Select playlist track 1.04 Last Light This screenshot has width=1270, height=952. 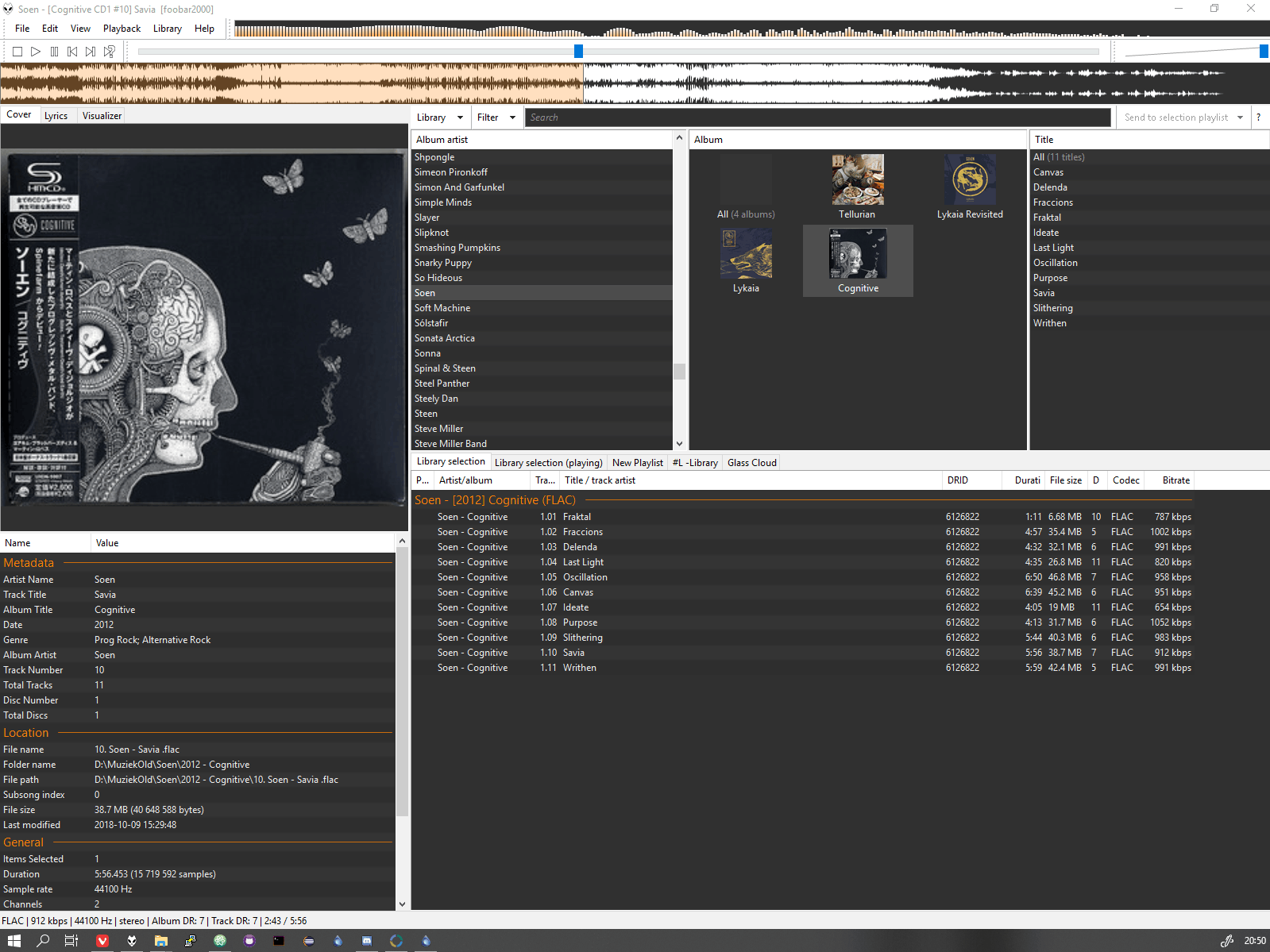pos(802,562)
